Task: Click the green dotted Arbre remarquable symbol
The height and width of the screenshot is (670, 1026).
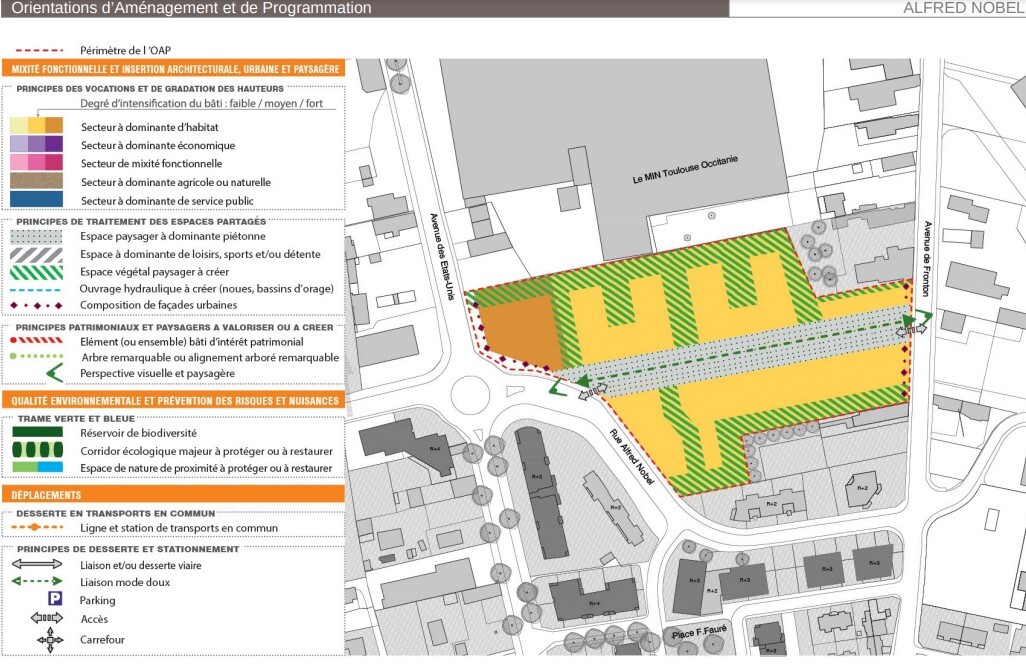Action: click(37, 357)
